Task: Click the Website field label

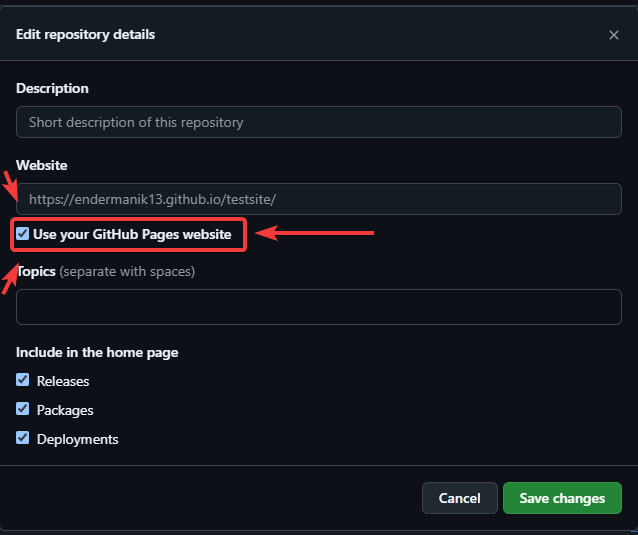Action: click(42, 165)
